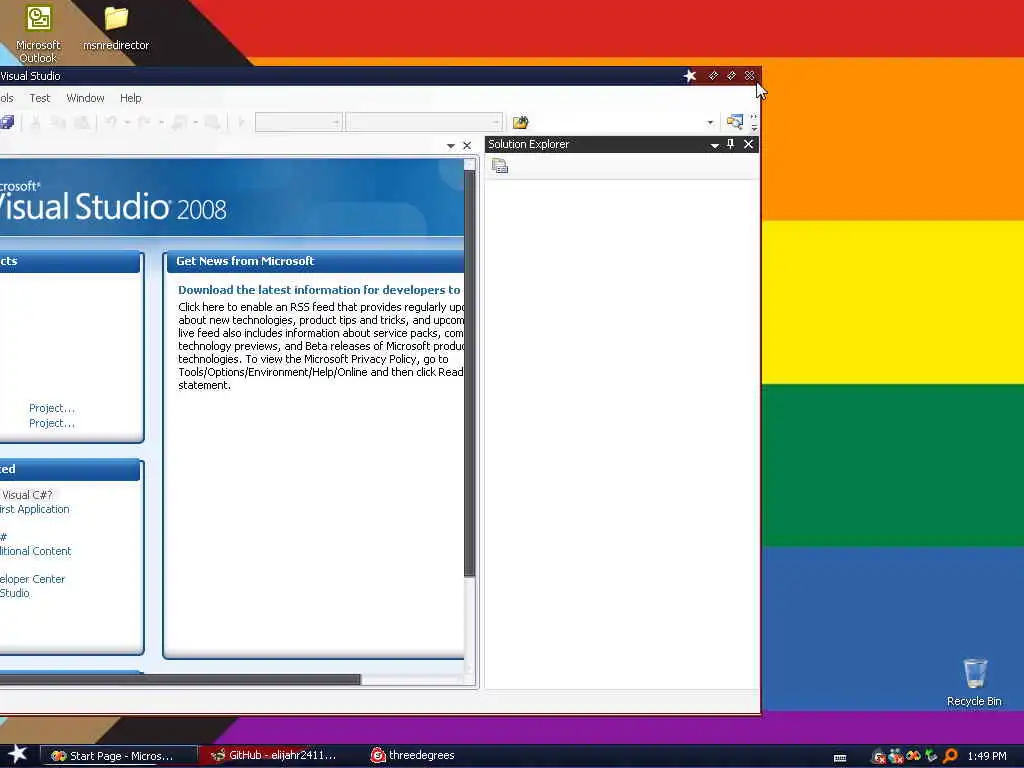Click the Start Page horizontal scrollbar

(180, 679)
